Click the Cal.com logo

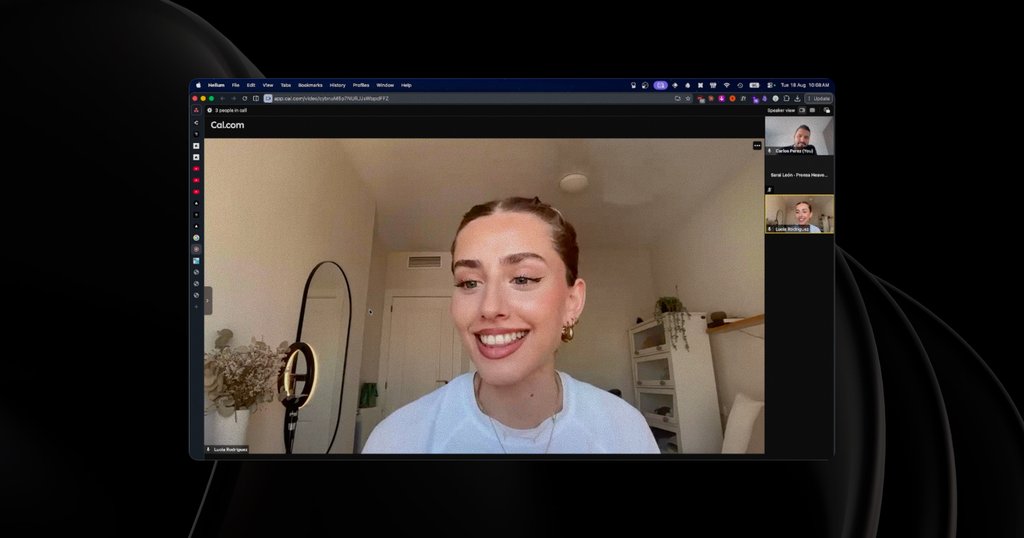[x=227, y=125]
